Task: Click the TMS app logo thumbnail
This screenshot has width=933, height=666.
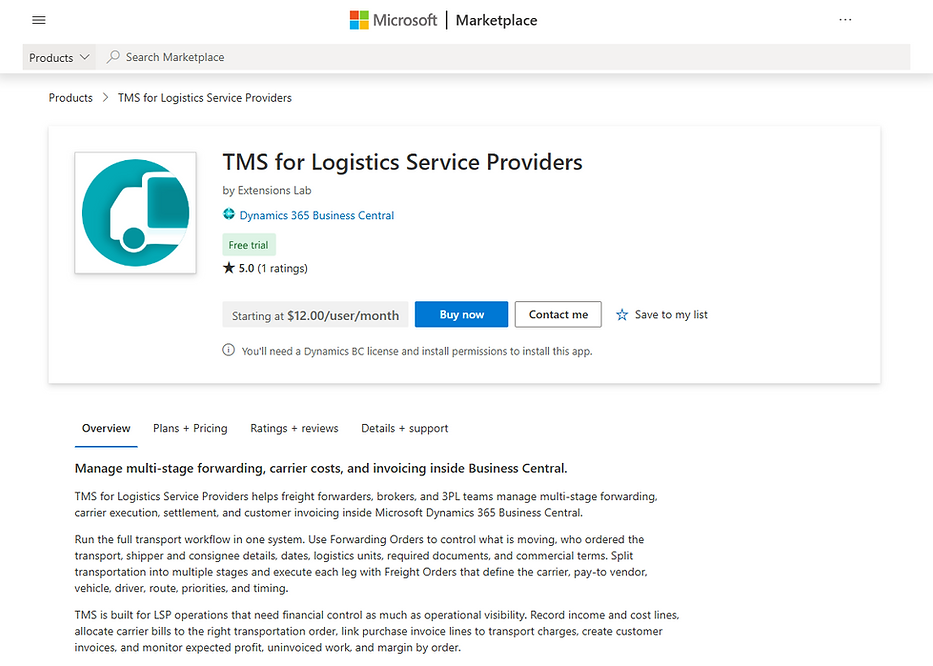Action: click(x=135, y=212)
